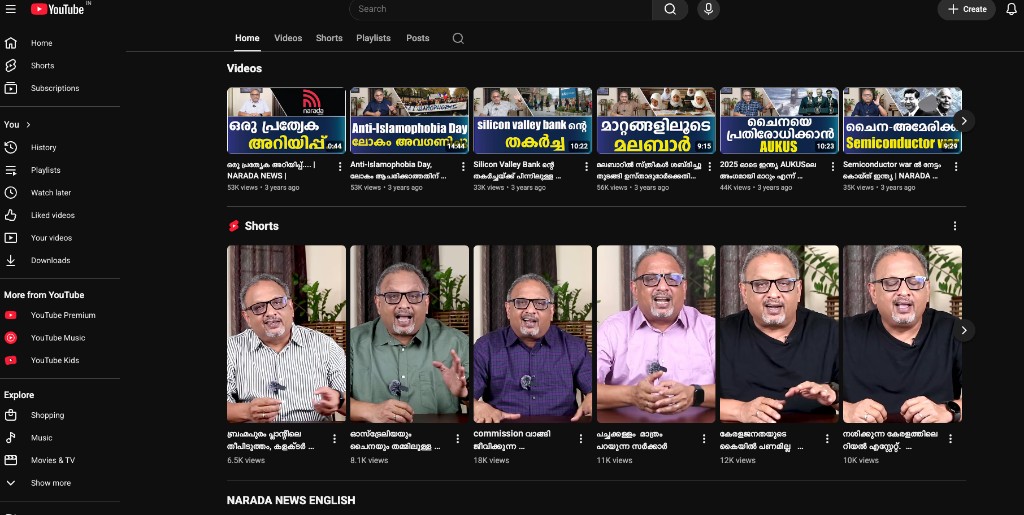The height and width of the screenshot is (515, 1024).
Task: Open NARADA NEWS ENGLISH section link
Action: tap(291, 501)
